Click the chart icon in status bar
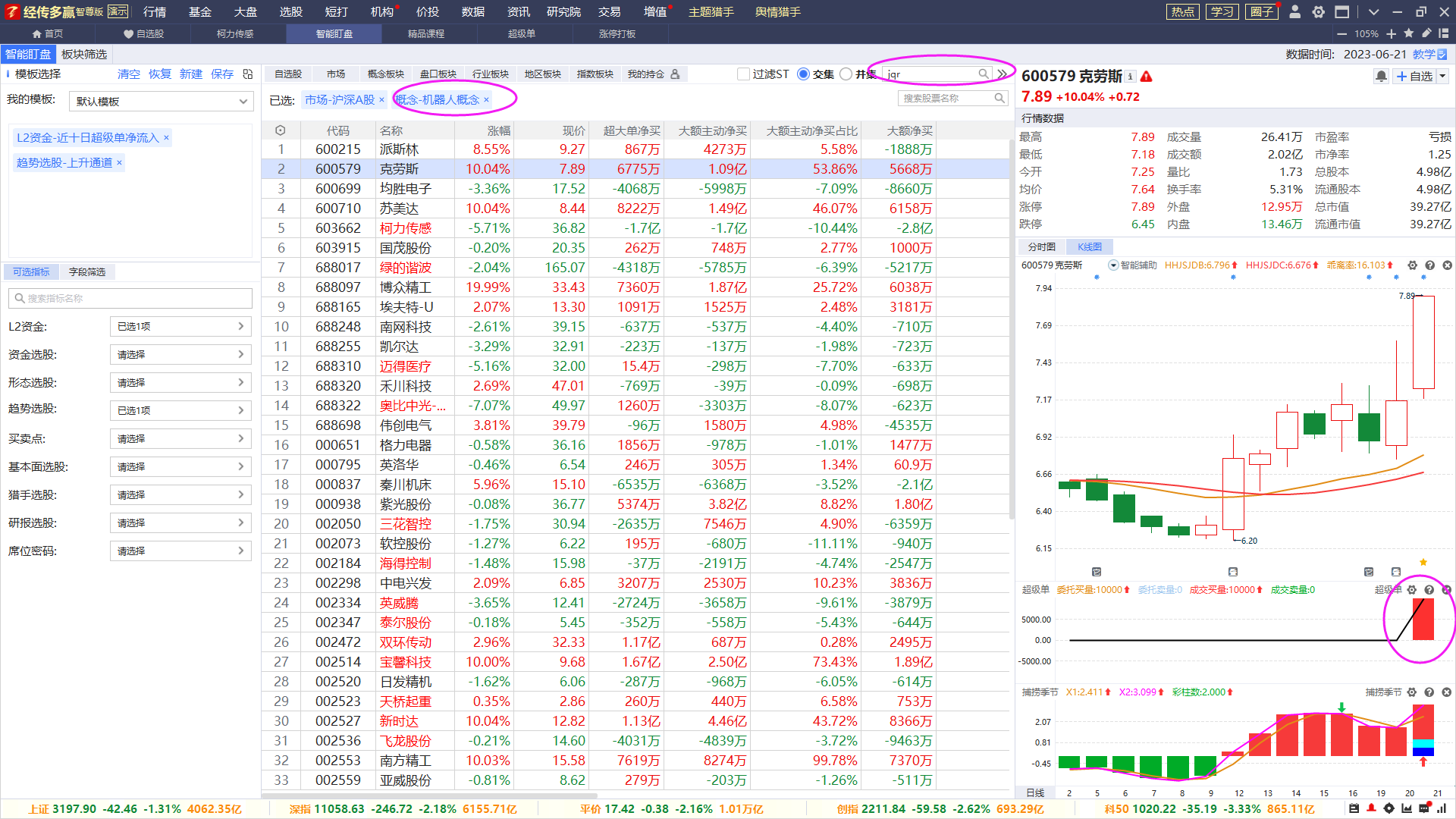 point(1407,808)
